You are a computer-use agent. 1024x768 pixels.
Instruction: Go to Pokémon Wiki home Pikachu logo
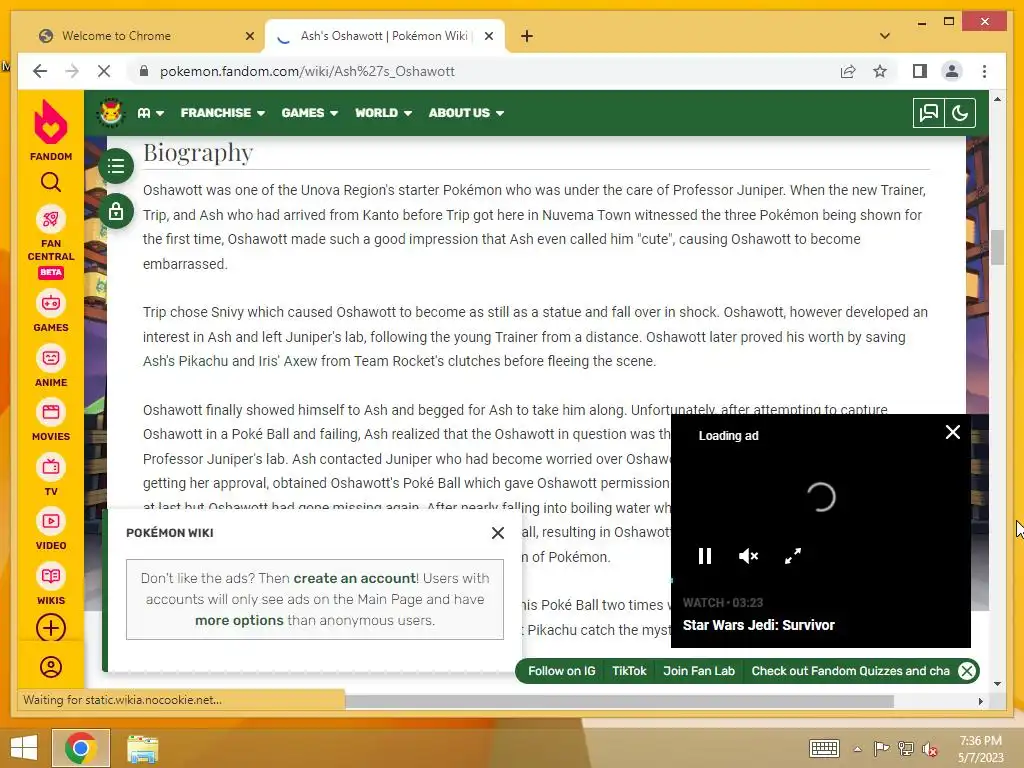pyautogui.click(x=111, y=112)
